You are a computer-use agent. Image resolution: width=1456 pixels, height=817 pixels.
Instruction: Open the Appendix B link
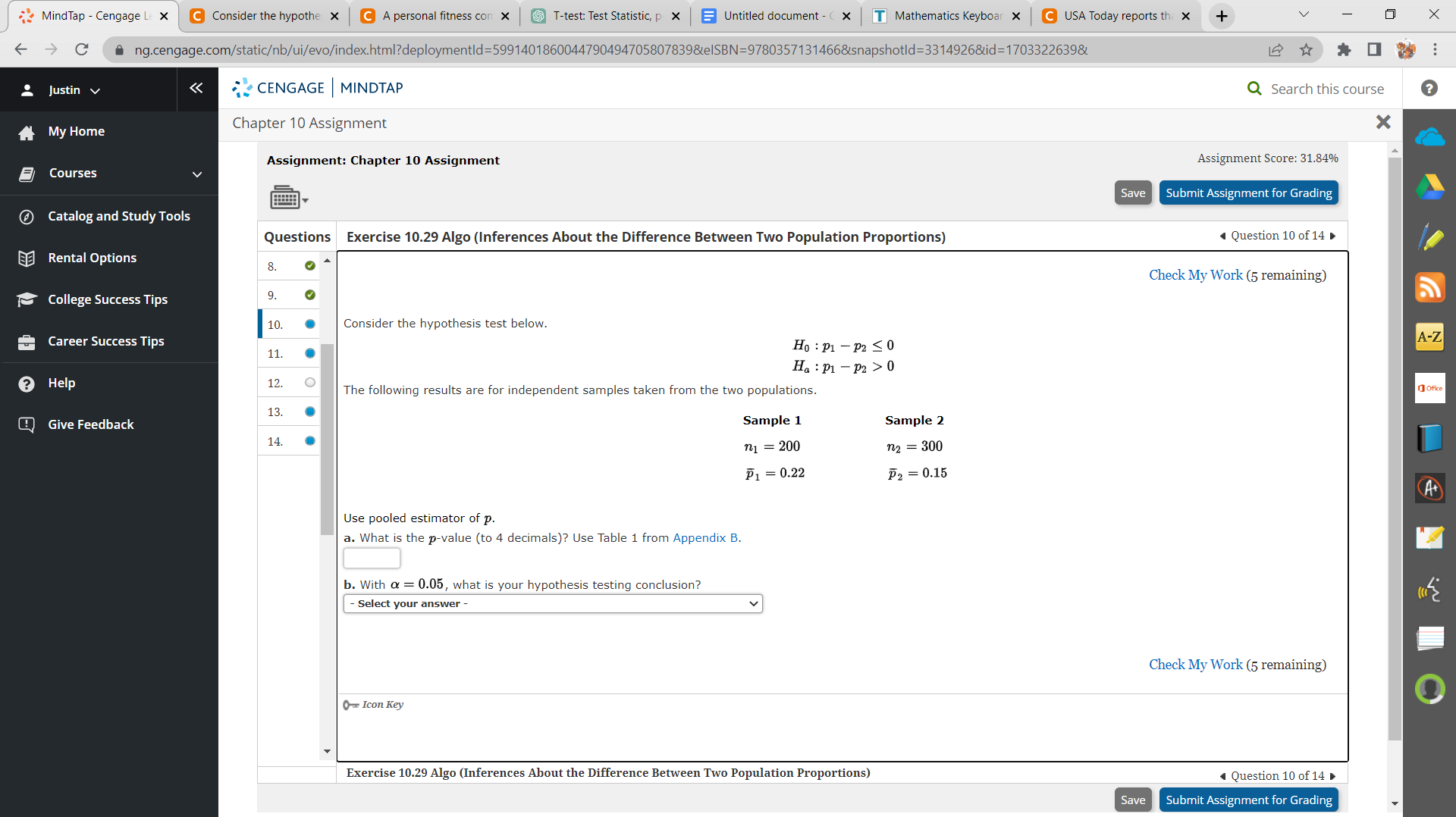(x=704, y=538)
